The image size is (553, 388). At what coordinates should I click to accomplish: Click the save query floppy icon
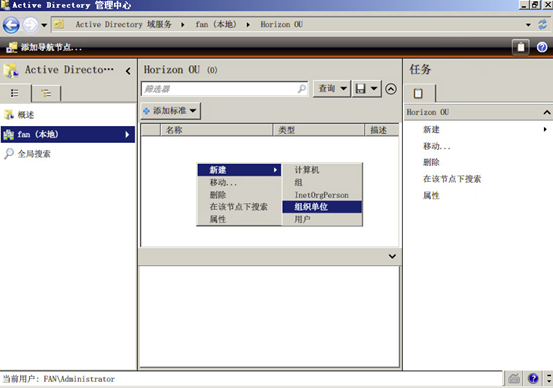pos(360,89)
